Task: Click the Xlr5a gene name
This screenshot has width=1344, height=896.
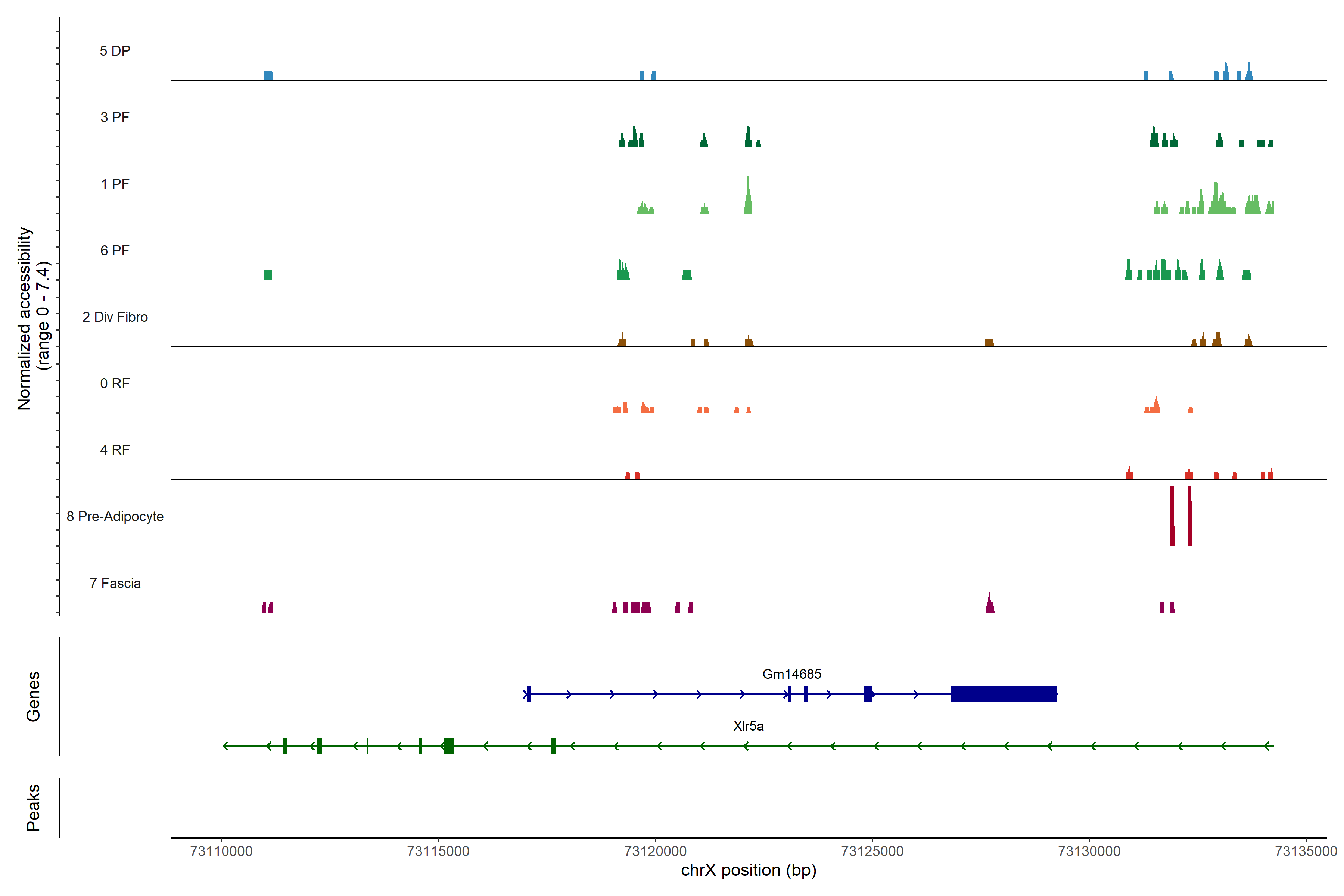Action: (748, 726)
